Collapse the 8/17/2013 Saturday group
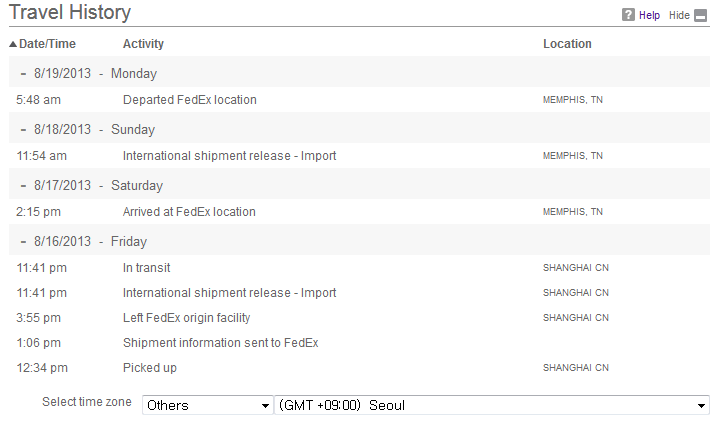Screen dimensions: 721x427 [x=23, y=186]
